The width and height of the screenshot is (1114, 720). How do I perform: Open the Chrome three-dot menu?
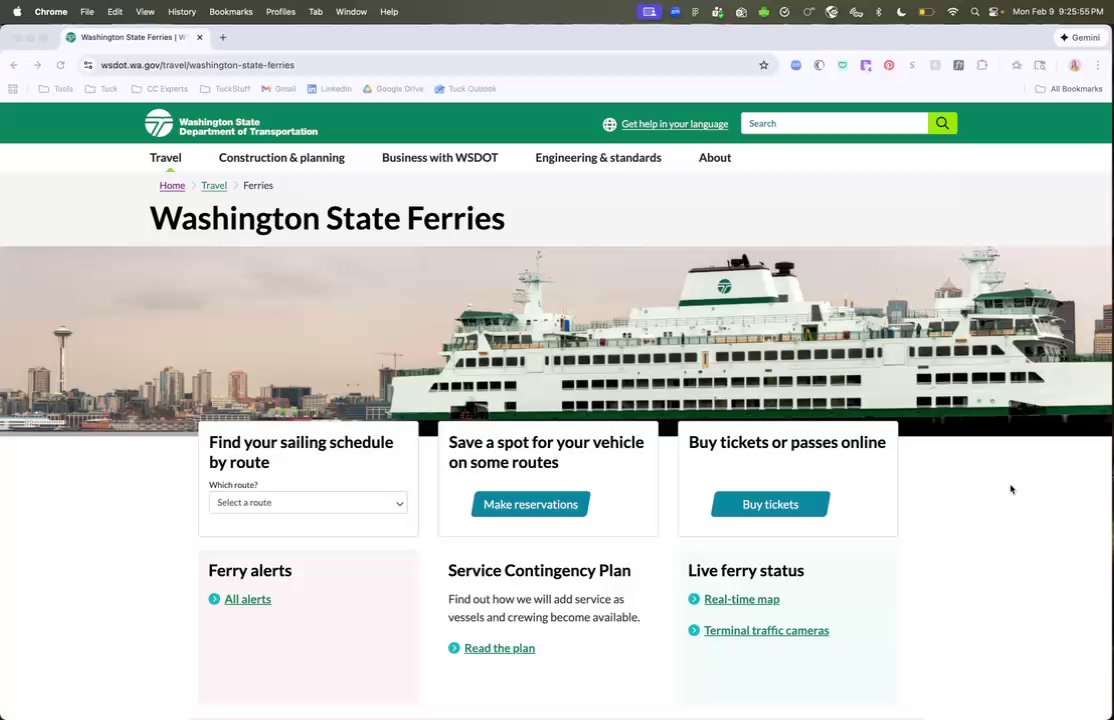click(1098, 65)
